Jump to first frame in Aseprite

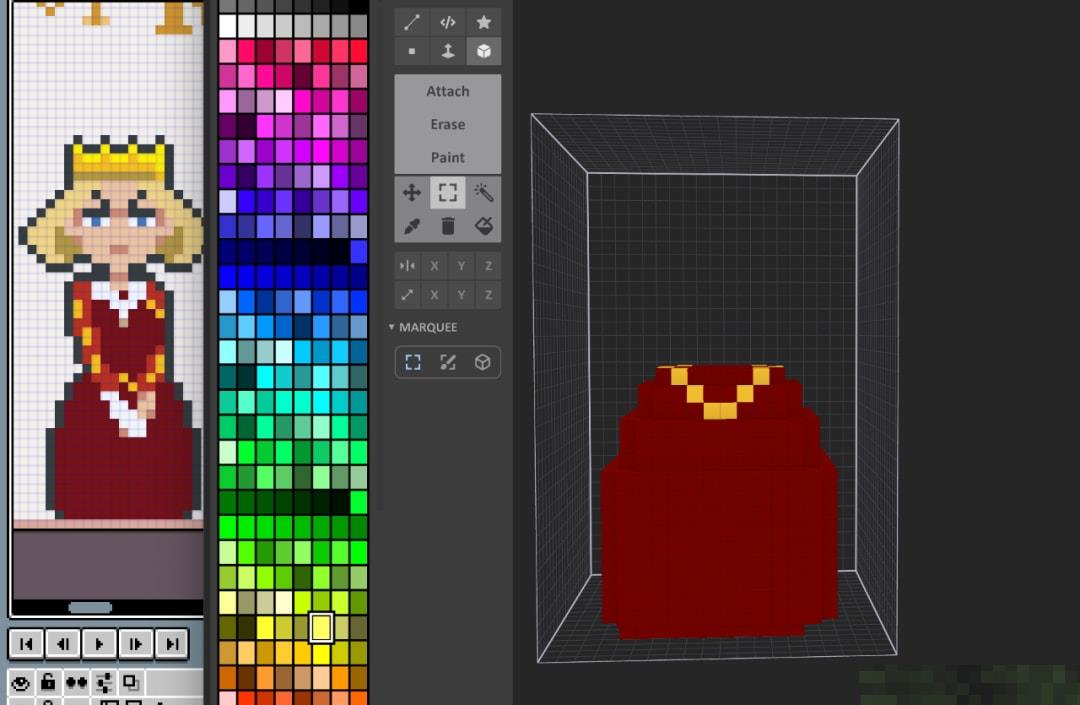[x=26, y=644]
